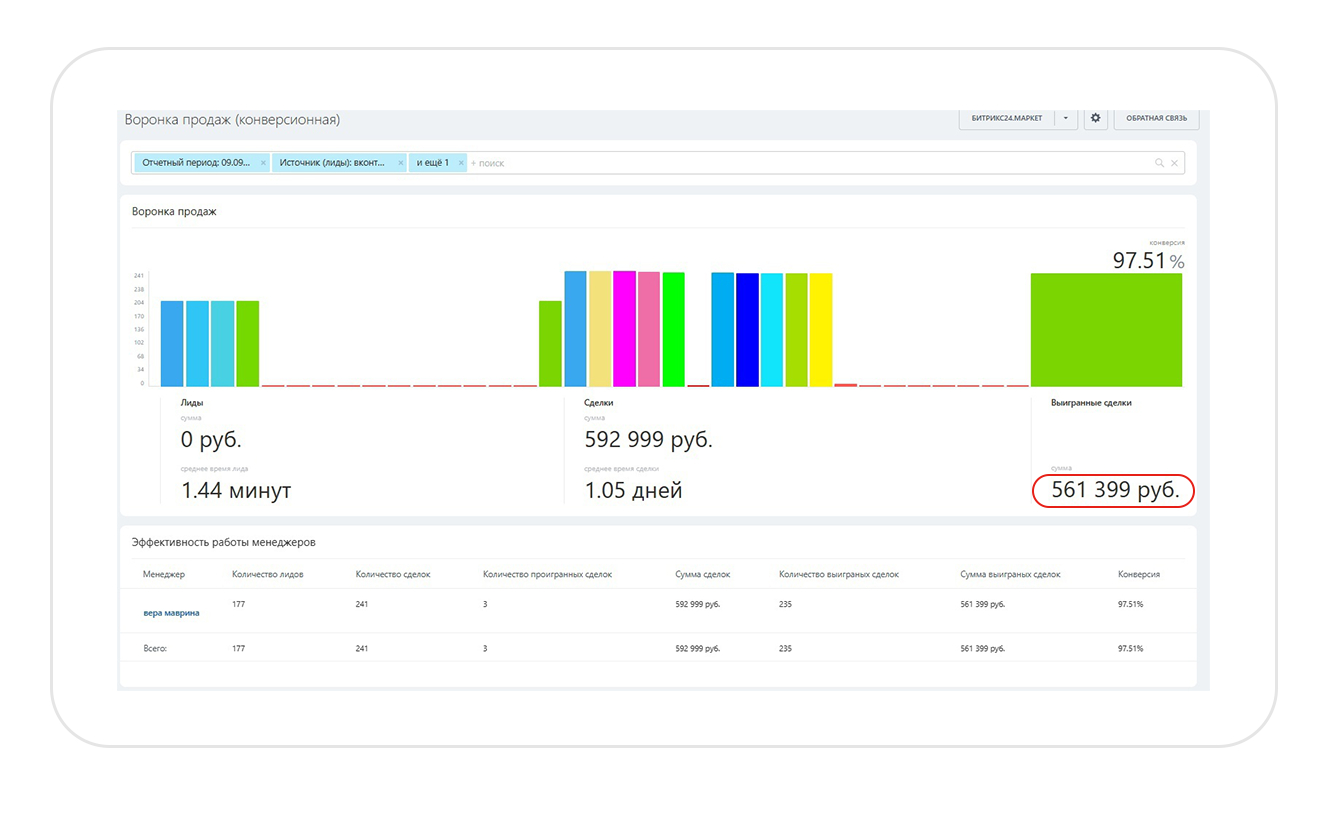Open the settings gear icon

1095,118
